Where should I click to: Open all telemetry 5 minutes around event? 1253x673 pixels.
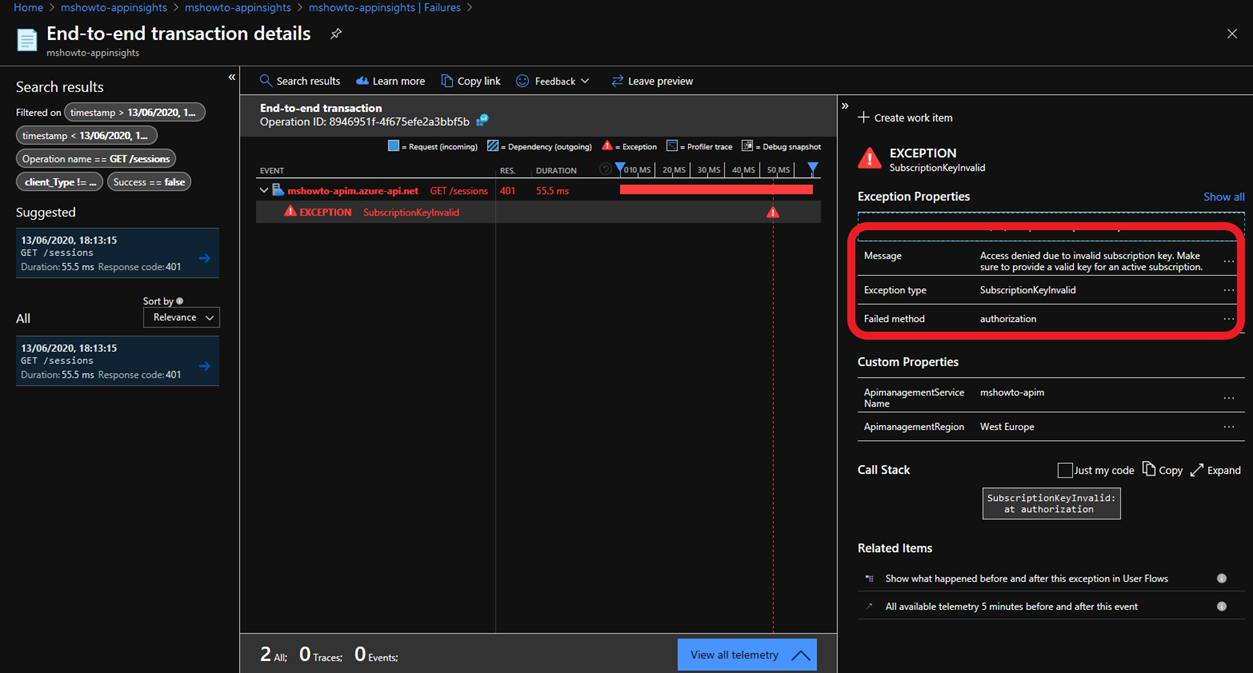coord(1011,607)
